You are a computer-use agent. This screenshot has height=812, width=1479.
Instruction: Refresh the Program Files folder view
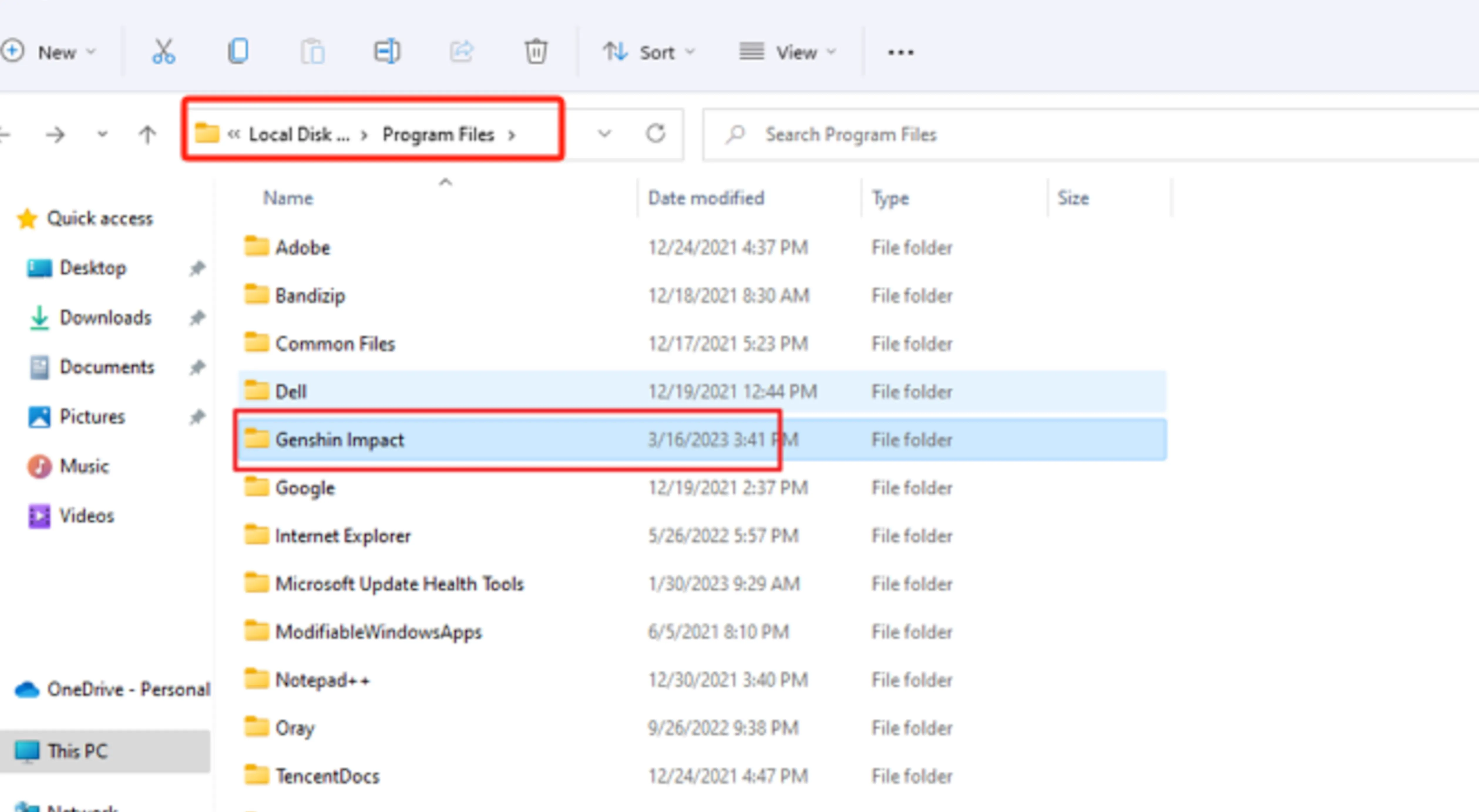pos(656,134)
